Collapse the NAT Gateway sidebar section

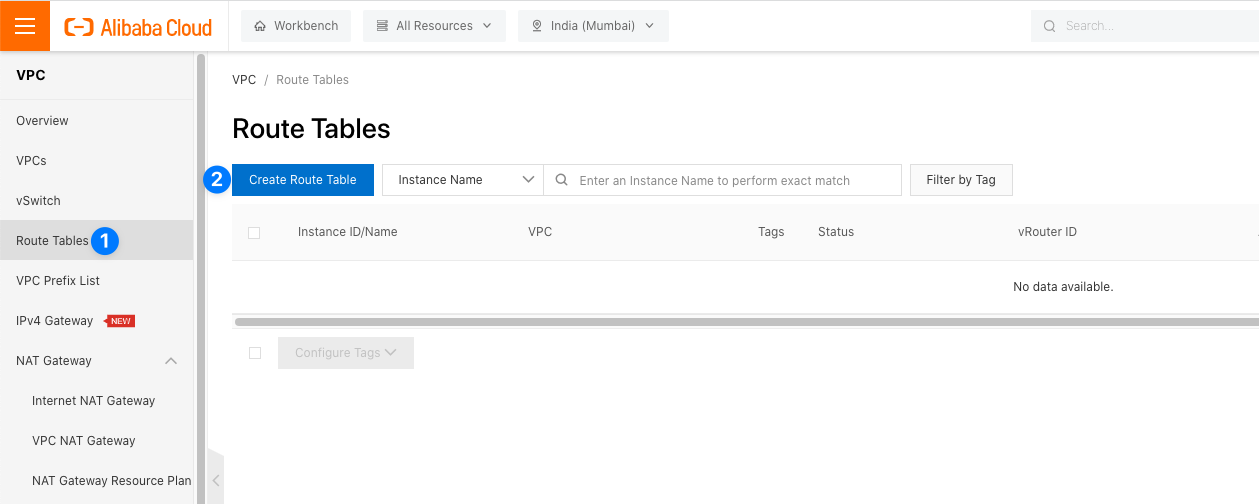coord(171,361)
